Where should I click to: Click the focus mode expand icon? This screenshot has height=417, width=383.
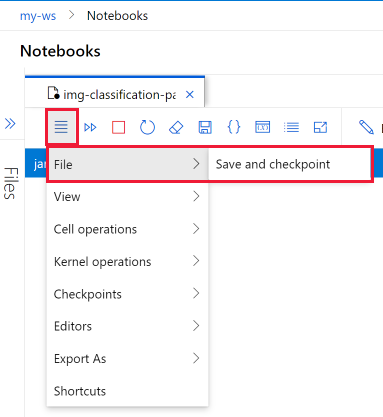pyautogui.click(x=320, y=127)
